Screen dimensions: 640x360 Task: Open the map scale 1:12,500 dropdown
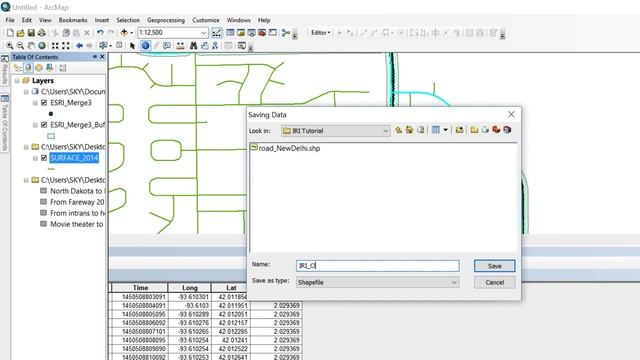204,33
